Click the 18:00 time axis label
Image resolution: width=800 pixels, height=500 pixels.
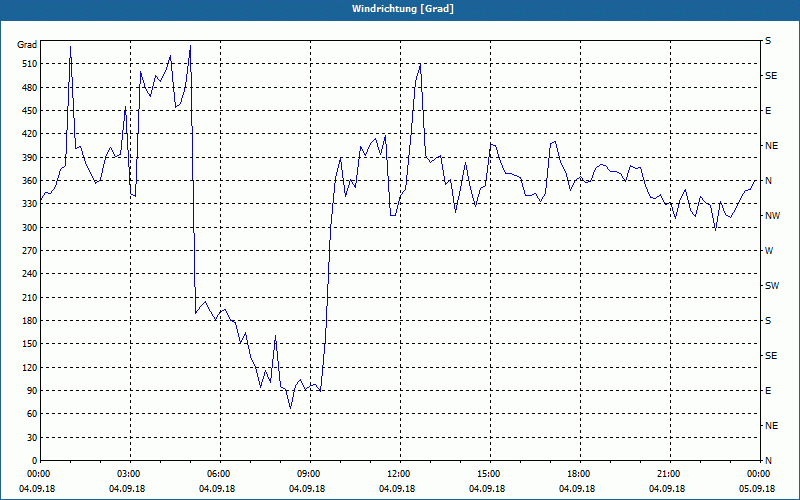click(x=580, y=474)
